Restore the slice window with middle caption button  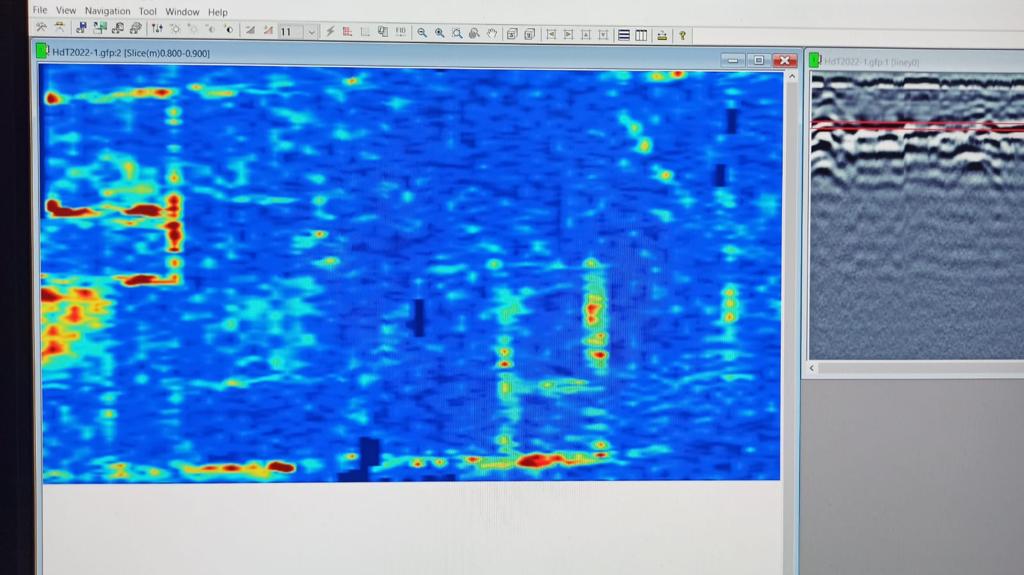click(758, 60)
